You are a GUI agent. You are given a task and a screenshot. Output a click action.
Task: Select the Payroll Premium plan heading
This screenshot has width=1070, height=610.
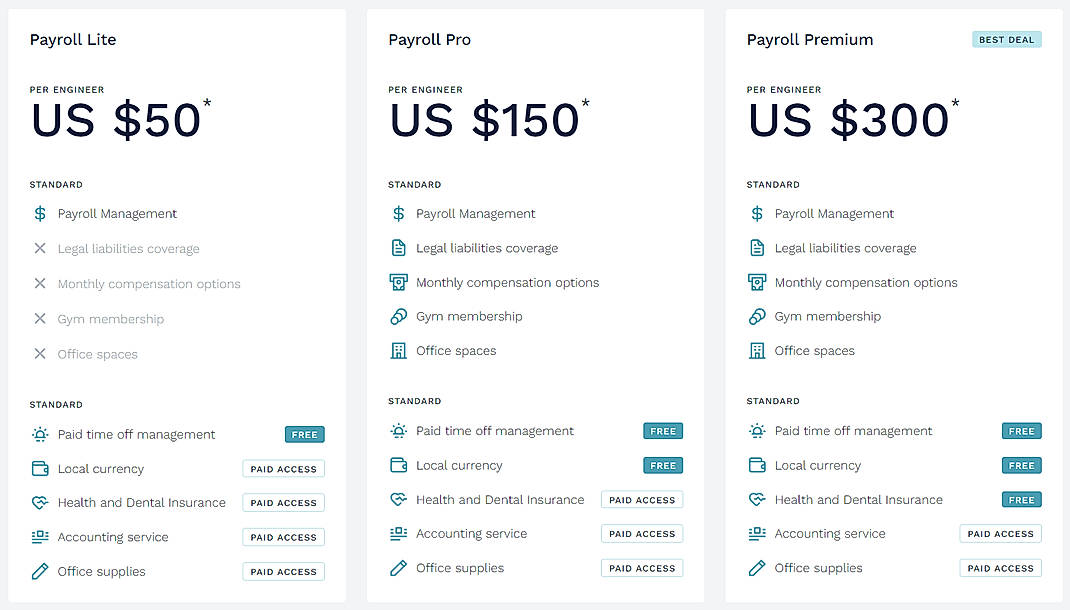tap(810, 39)
